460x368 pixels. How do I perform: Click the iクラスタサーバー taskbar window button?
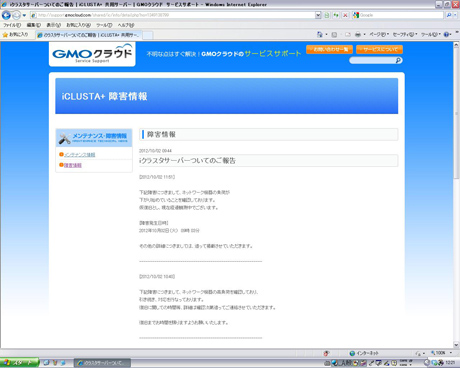102,363
